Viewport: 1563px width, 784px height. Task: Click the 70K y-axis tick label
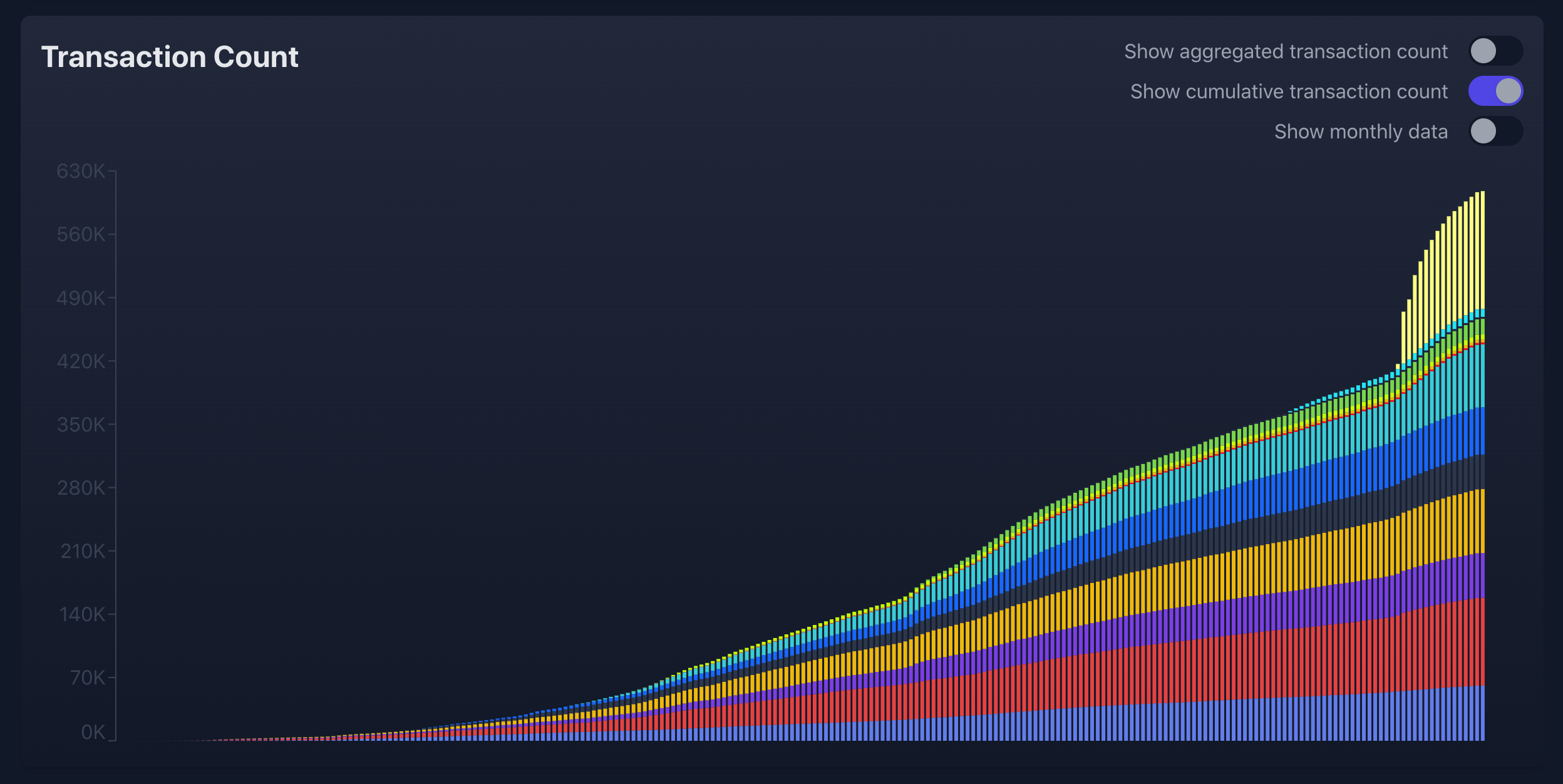point(87,678)
